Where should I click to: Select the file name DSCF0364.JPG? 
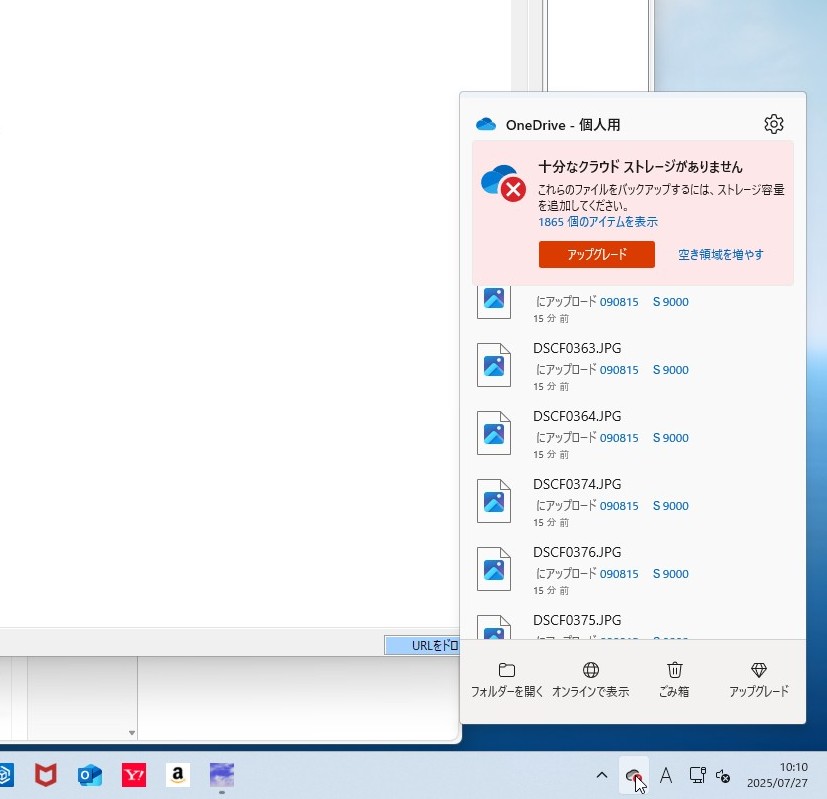point(577,416)
